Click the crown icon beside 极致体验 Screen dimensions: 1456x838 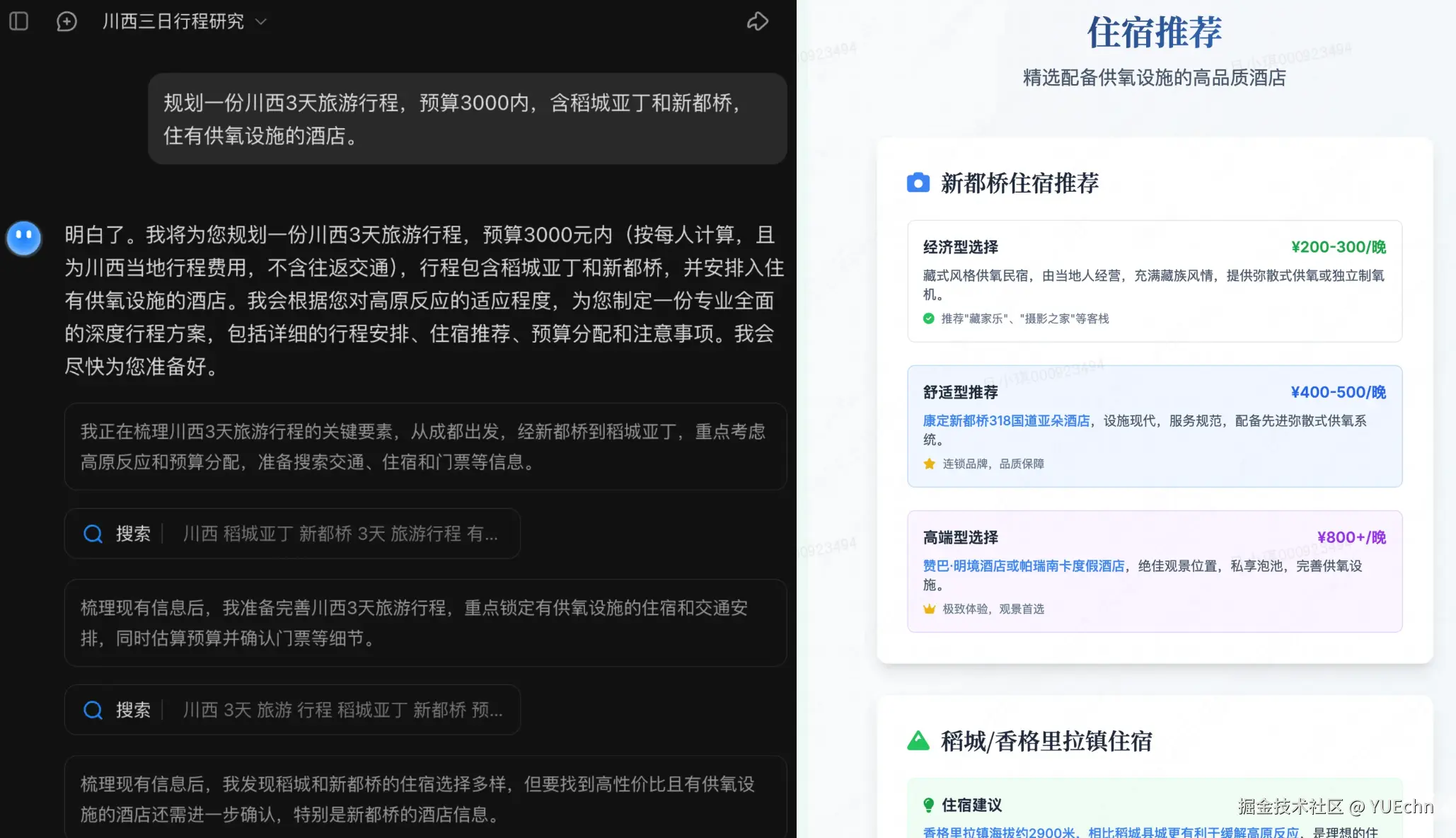[929, 609]
